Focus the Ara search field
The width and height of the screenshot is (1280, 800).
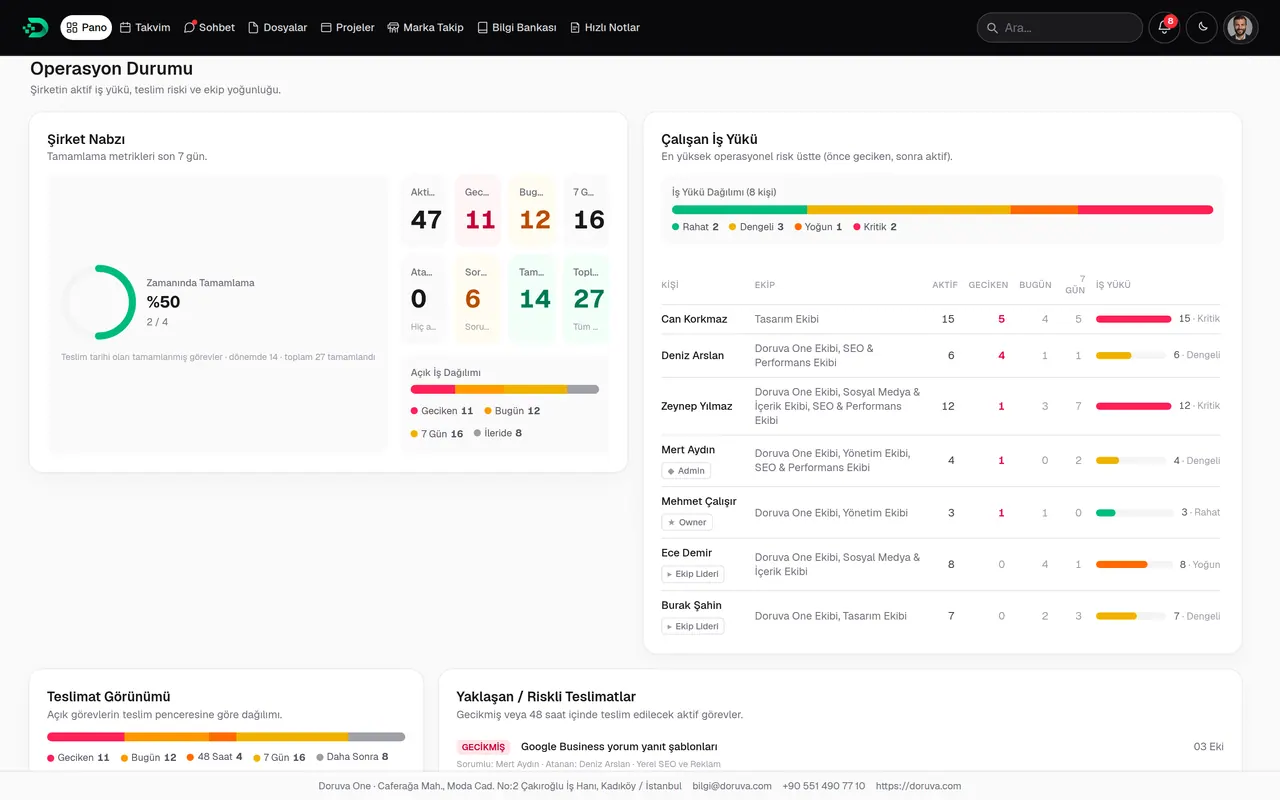coord(1060,28)
